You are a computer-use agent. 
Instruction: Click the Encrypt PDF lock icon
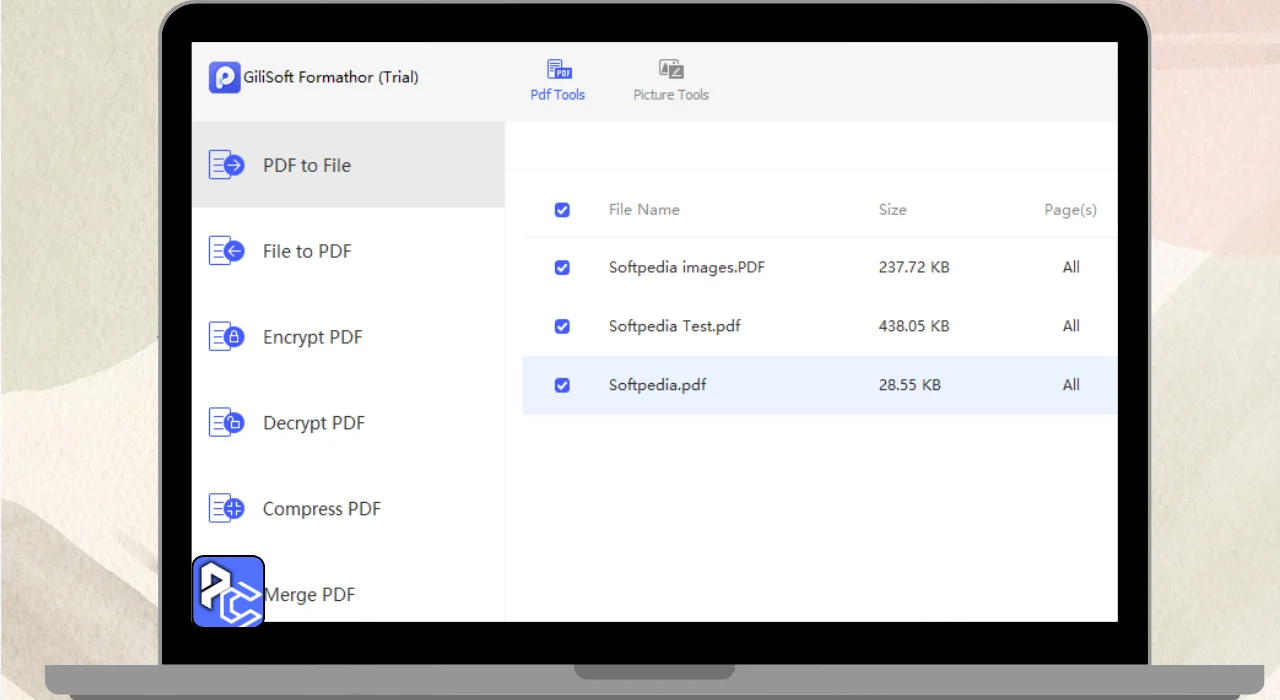(x=226, y=337)
